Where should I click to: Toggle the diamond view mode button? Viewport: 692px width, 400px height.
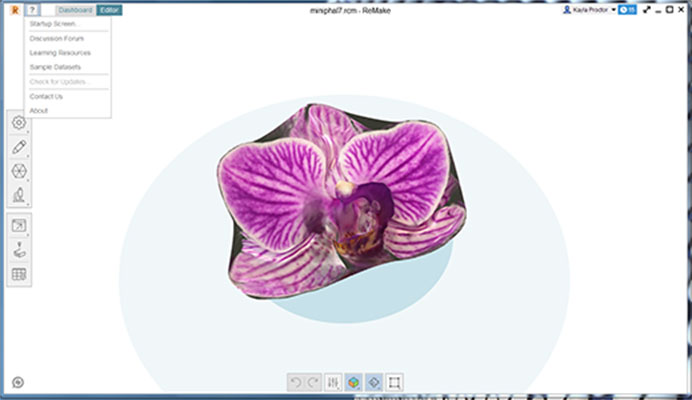374,382
